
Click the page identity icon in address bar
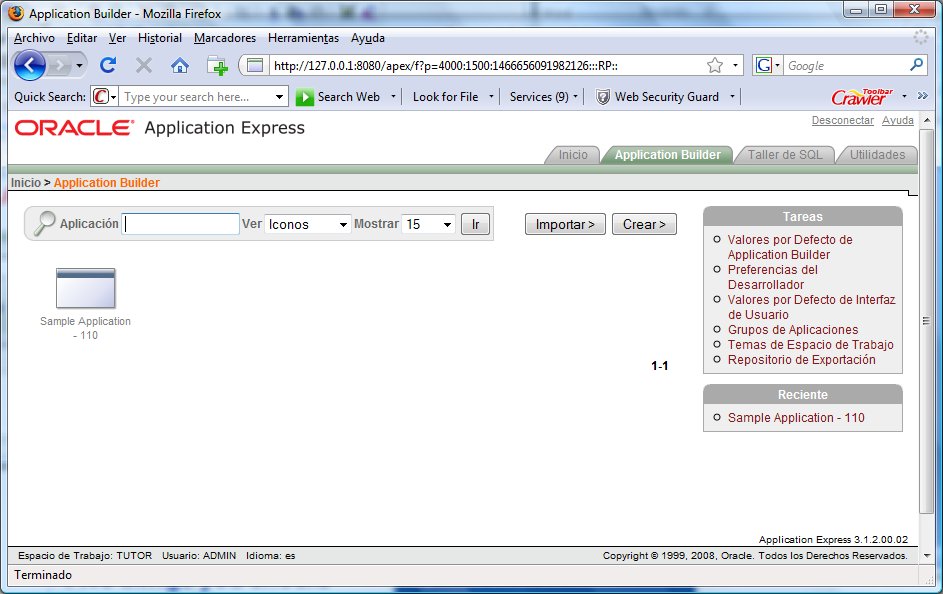[255, 66]
